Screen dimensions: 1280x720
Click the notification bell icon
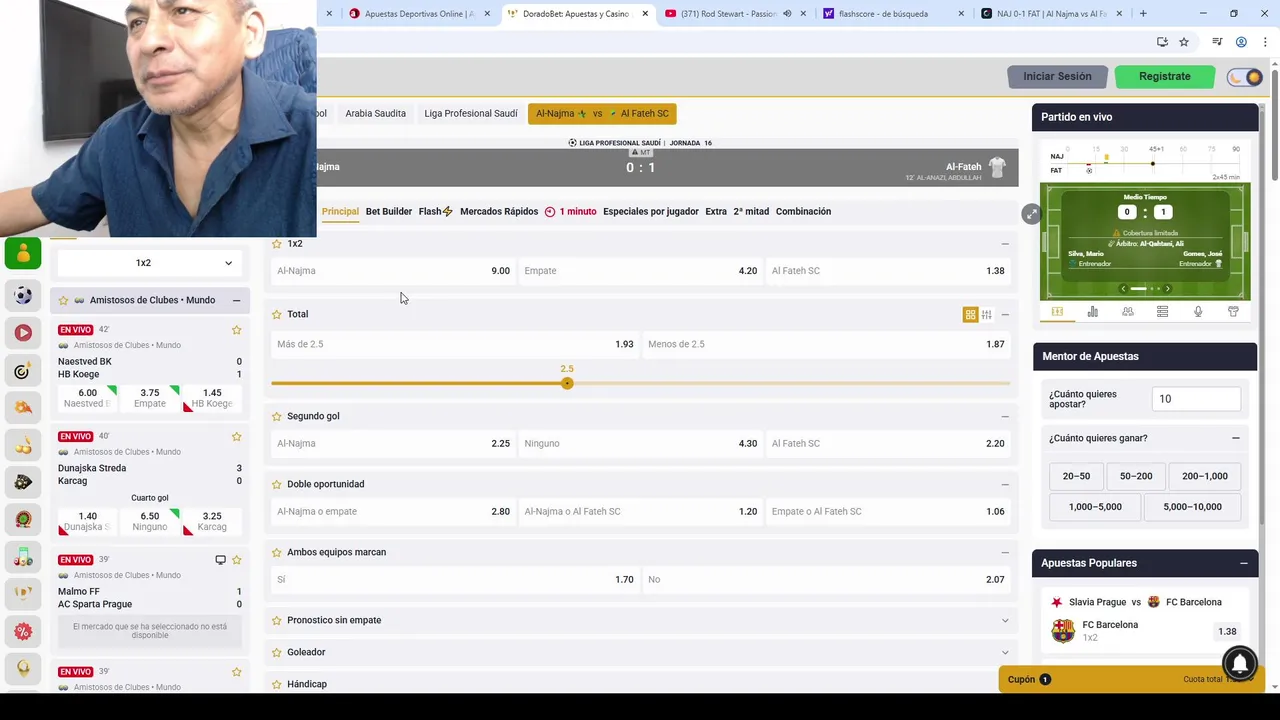pyautogui.click(x=1240, y=663)
